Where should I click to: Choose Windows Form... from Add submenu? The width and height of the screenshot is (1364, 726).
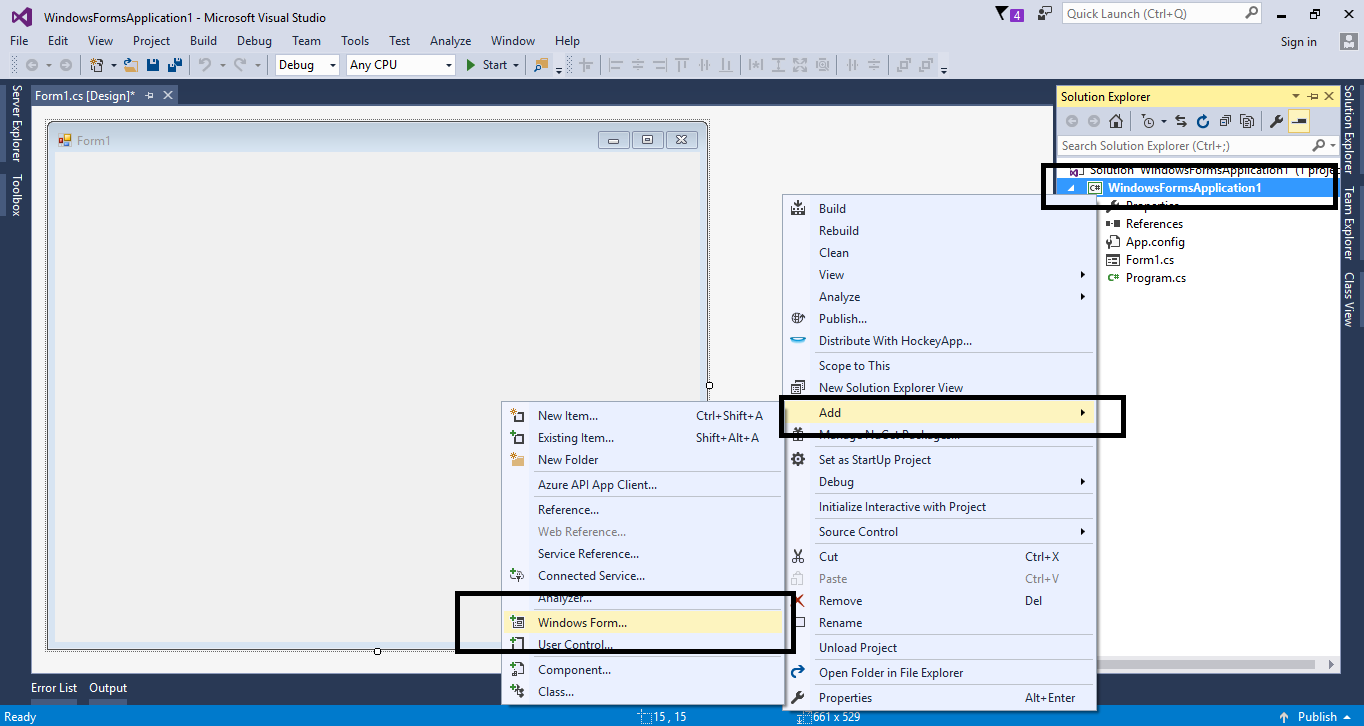(x=644, y=623)
